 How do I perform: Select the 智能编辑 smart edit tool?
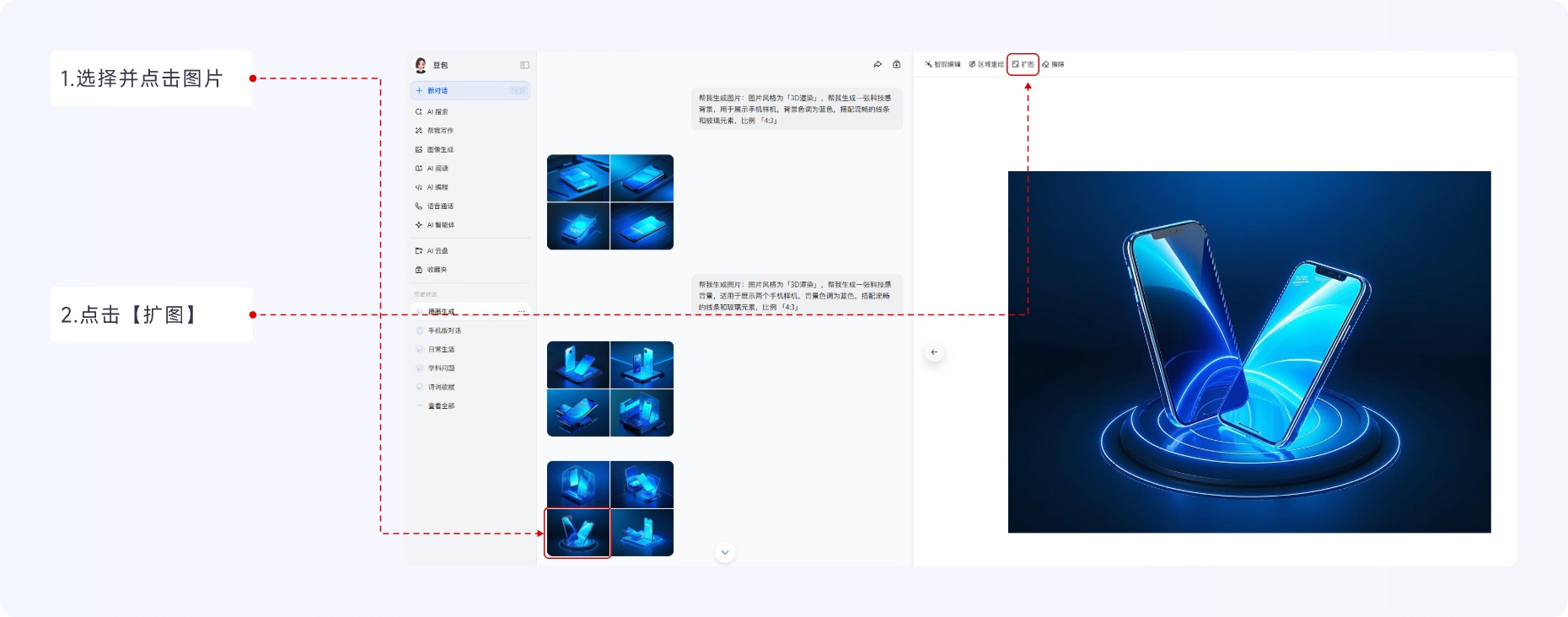(942, 64)
